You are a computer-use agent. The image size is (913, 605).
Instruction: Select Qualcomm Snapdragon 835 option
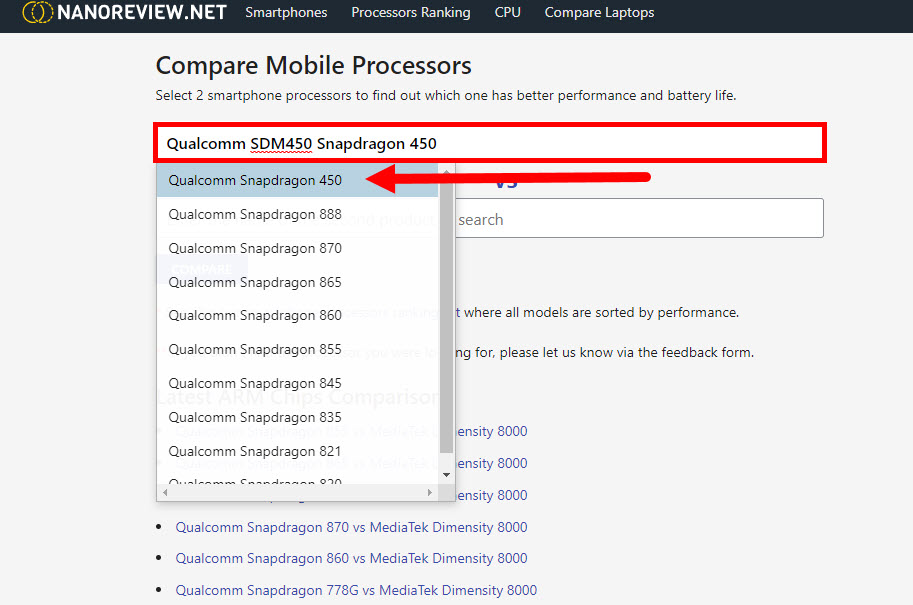[x=297, y=418]
